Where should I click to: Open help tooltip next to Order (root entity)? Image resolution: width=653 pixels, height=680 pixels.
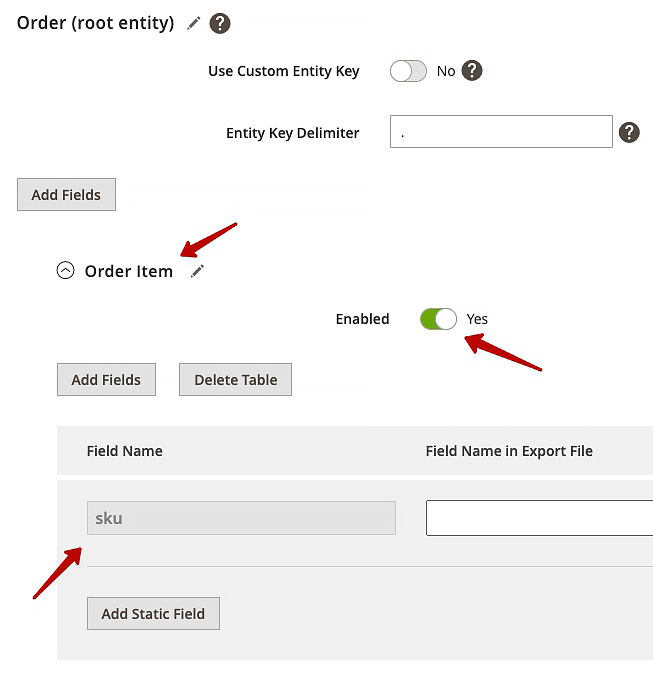[220, 23]
